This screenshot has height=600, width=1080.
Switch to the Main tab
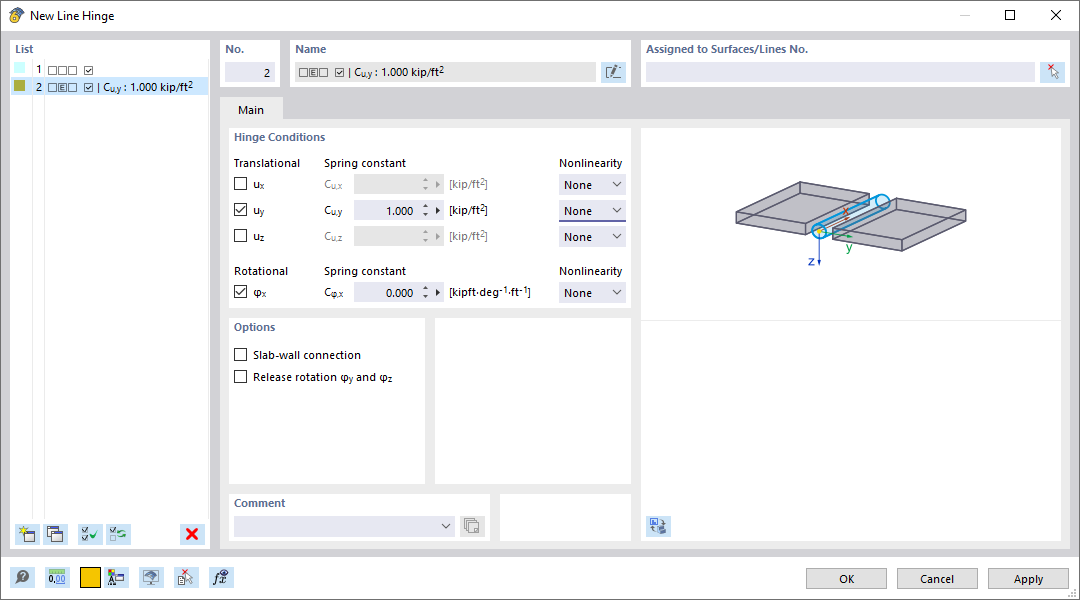pyautogui.click(x=250, y=110)
